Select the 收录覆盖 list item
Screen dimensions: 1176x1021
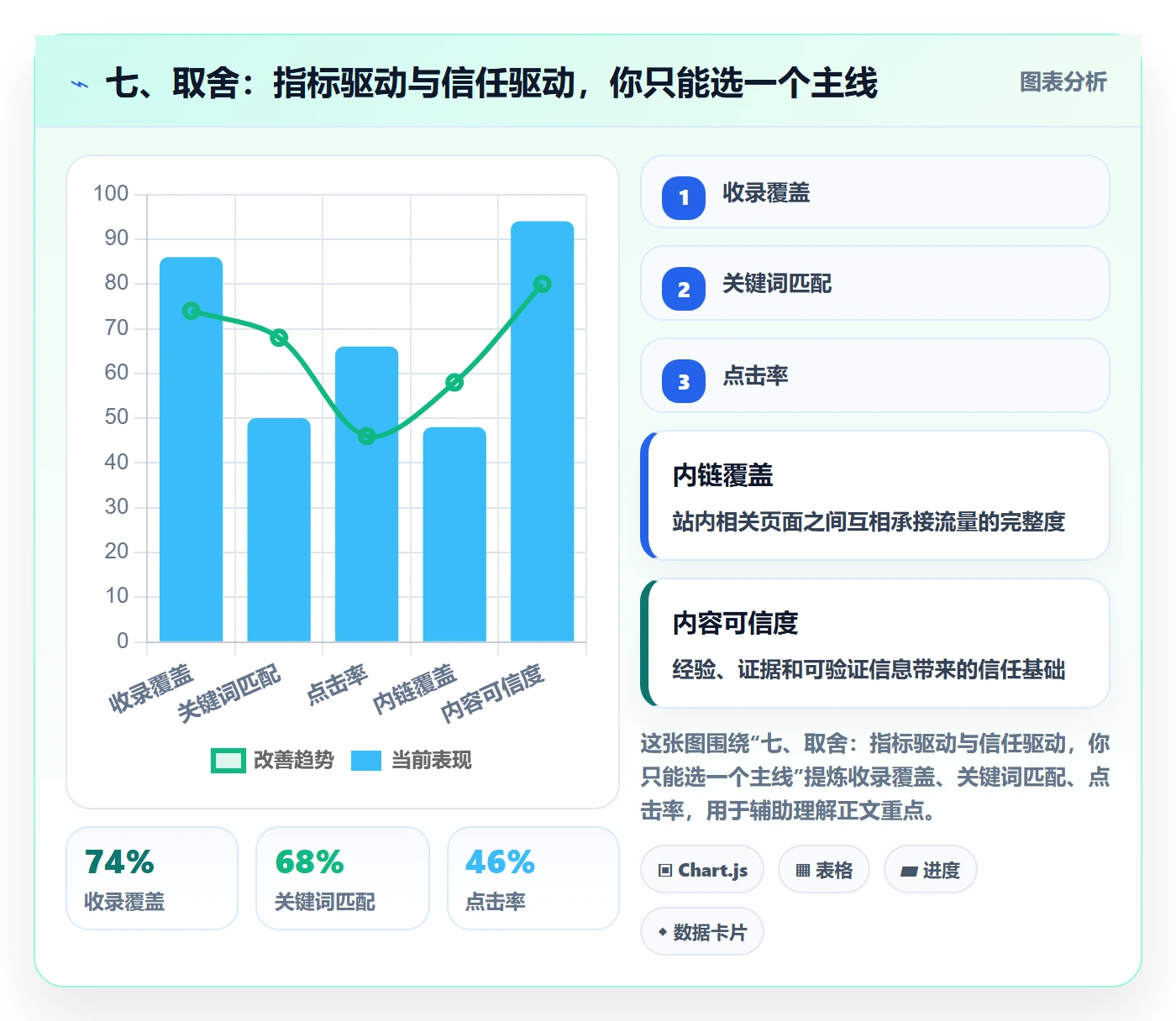[x=875, y=192]
